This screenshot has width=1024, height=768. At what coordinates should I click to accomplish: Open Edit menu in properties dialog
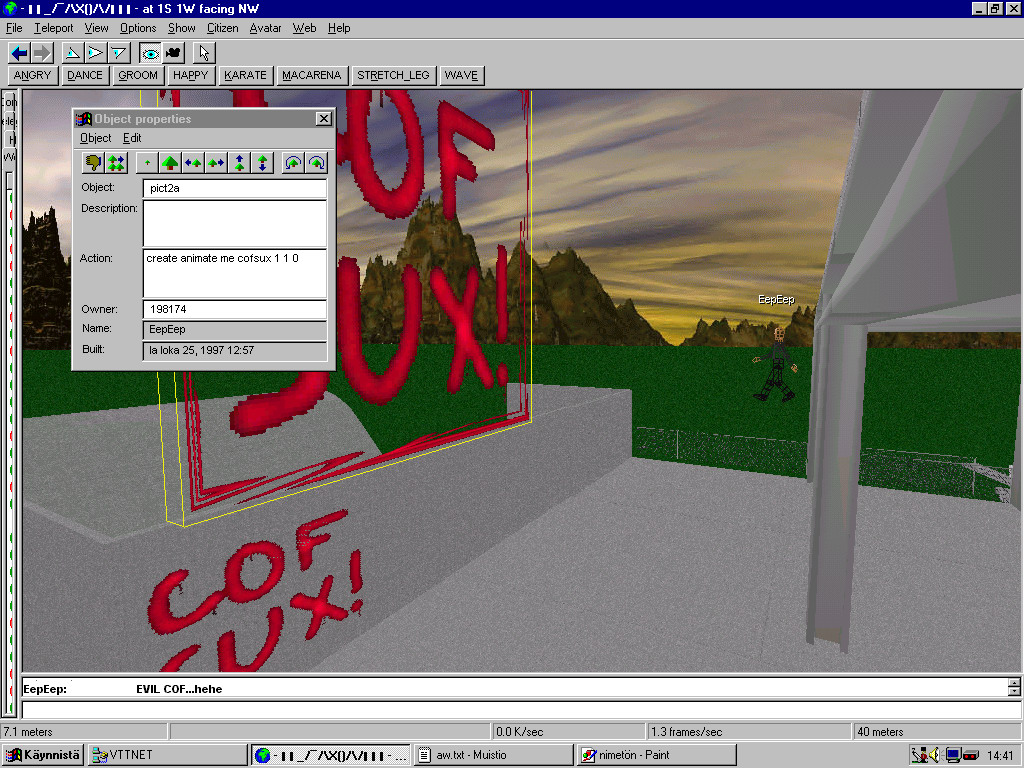(132, 138)
